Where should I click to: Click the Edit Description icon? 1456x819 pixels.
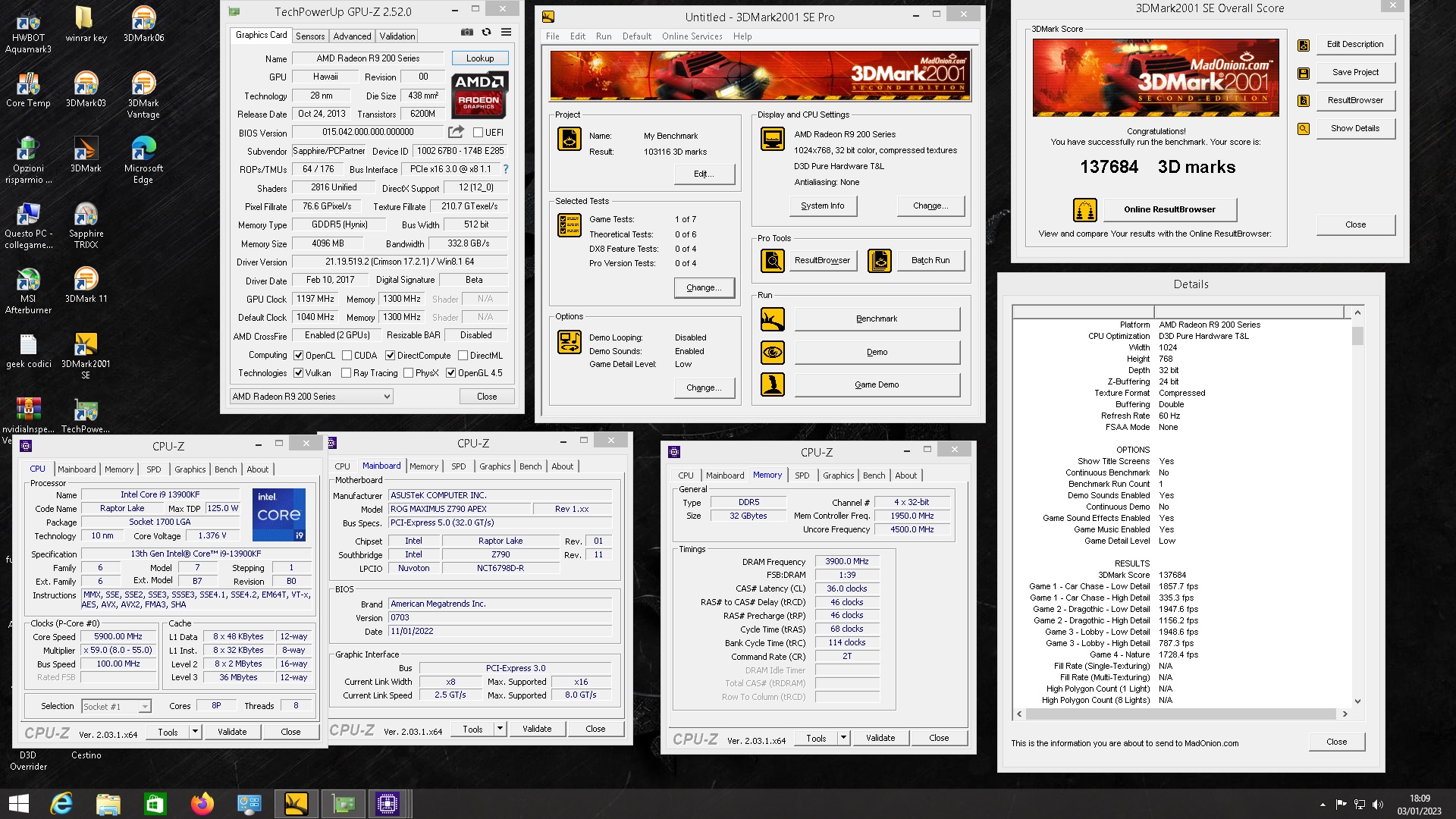(1303, 45)
